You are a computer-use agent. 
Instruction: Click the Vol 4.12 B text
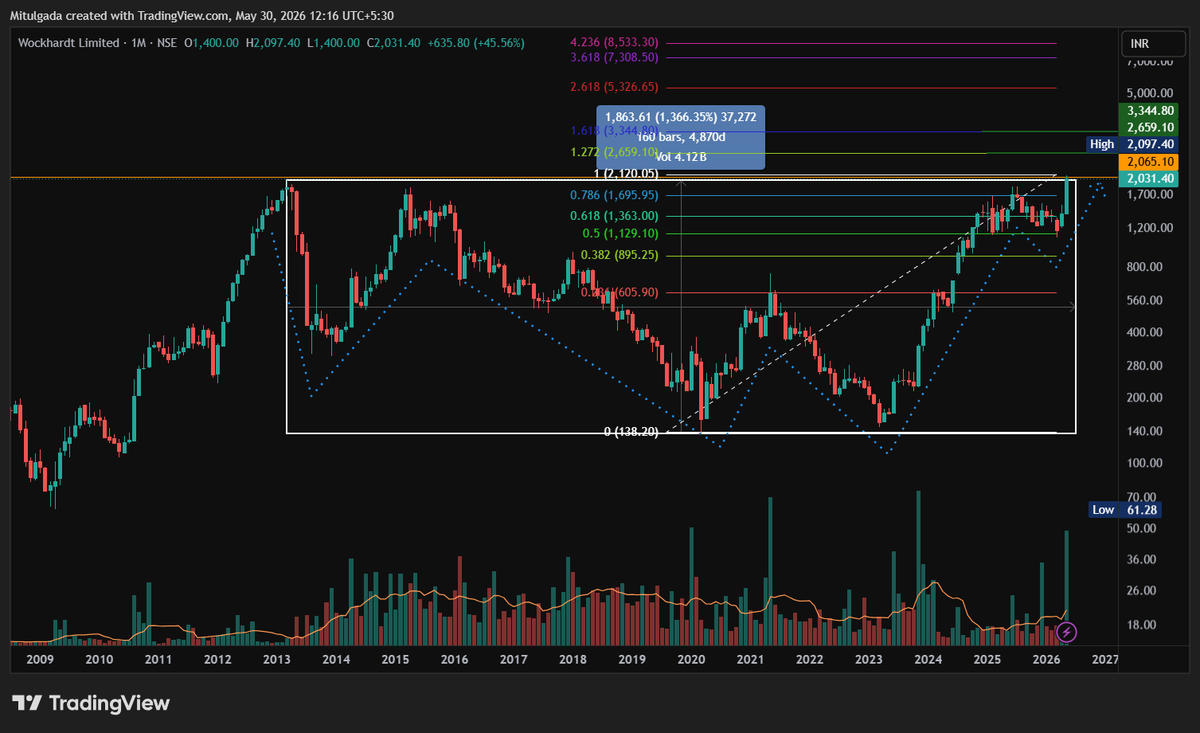click(681, 155)
